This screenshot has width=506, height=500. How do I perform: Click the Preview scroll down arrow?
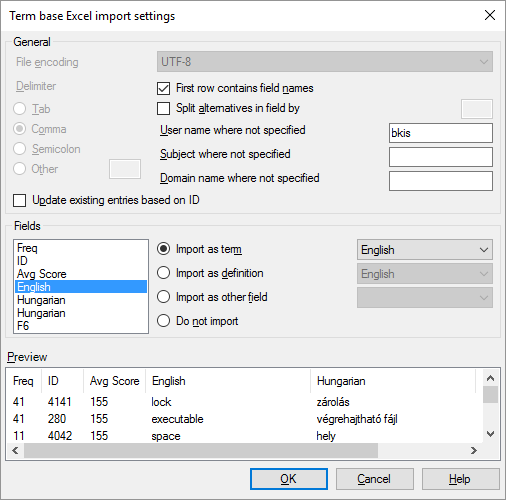click(490, 434)
